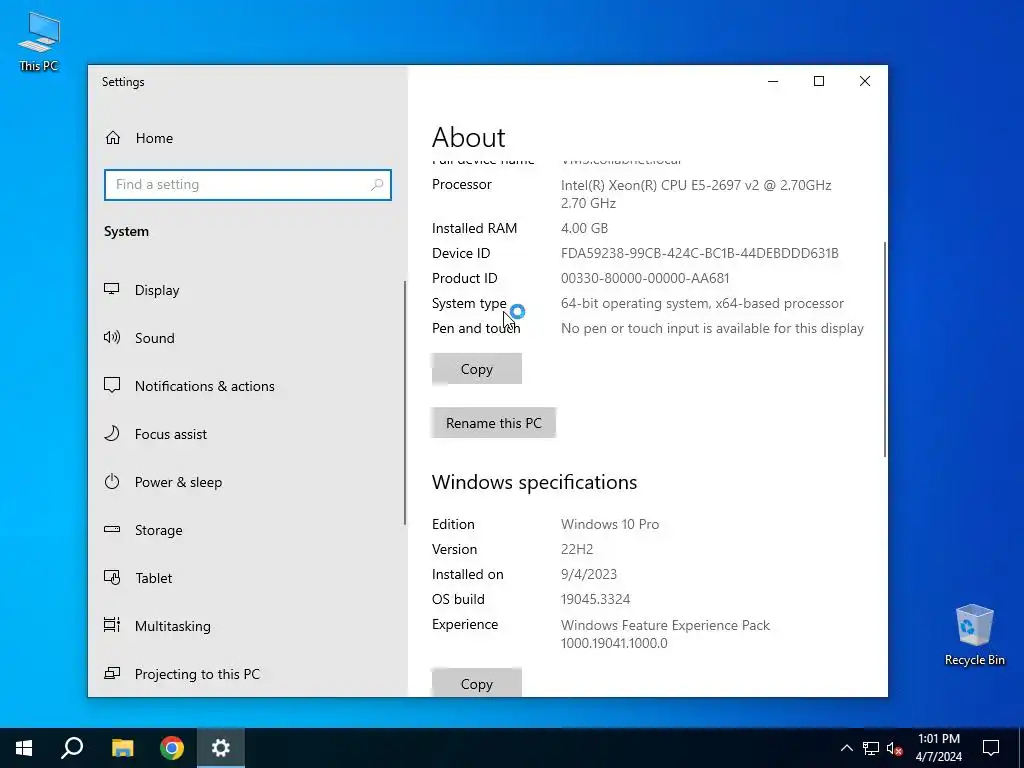Open the Display settings page
1024x768 pixels.
pyautogui.click(x=157, y=290)
